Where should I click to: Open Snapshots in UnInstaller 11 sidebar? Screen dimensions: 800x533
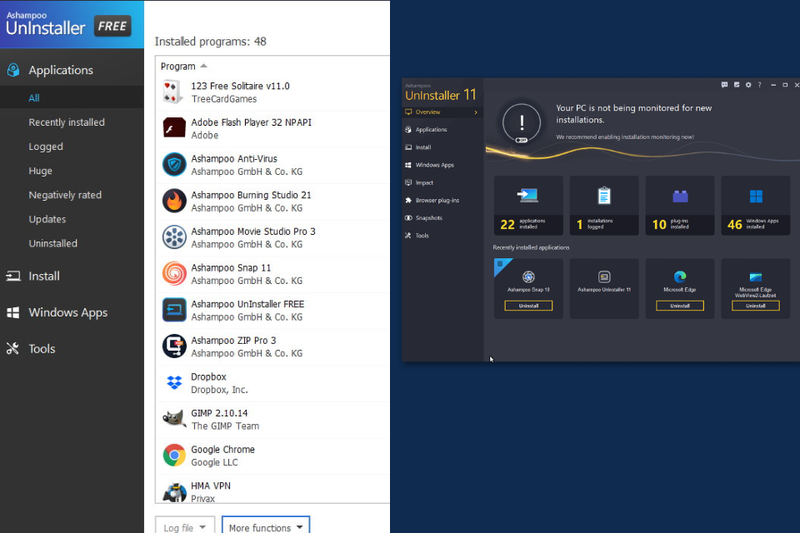point(429,218)
